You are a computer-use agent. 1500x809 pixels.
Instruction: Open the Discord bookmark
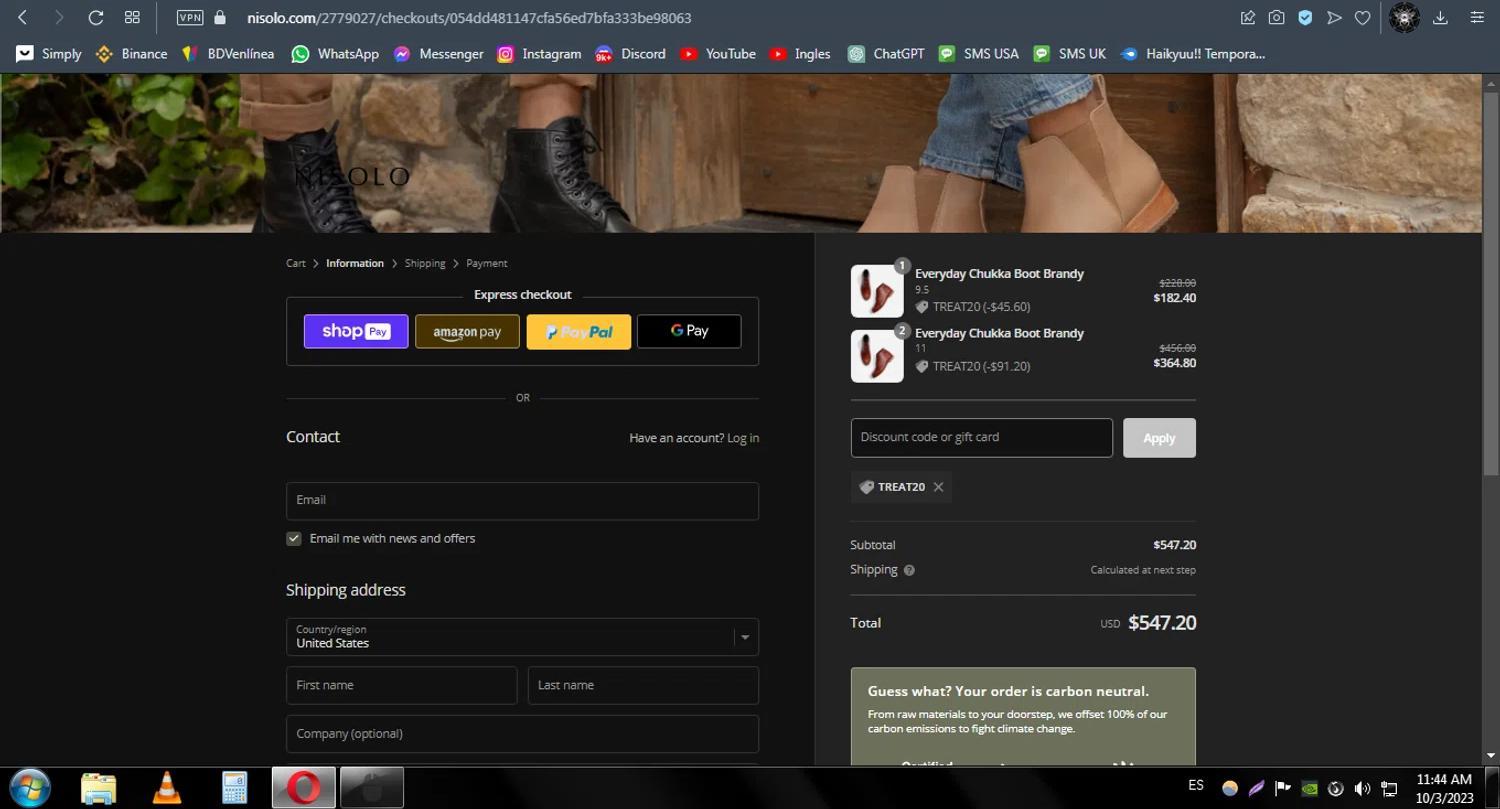click(x=630, y=54)
